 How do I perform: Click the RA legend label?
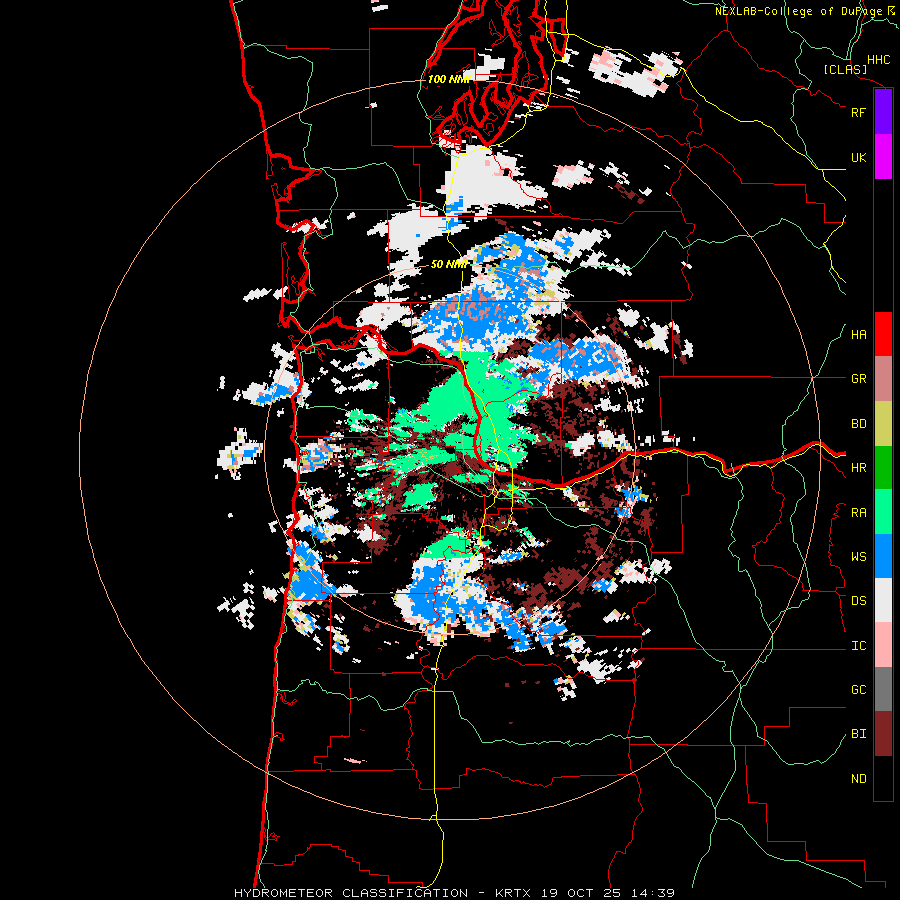[x=858, y=513]
